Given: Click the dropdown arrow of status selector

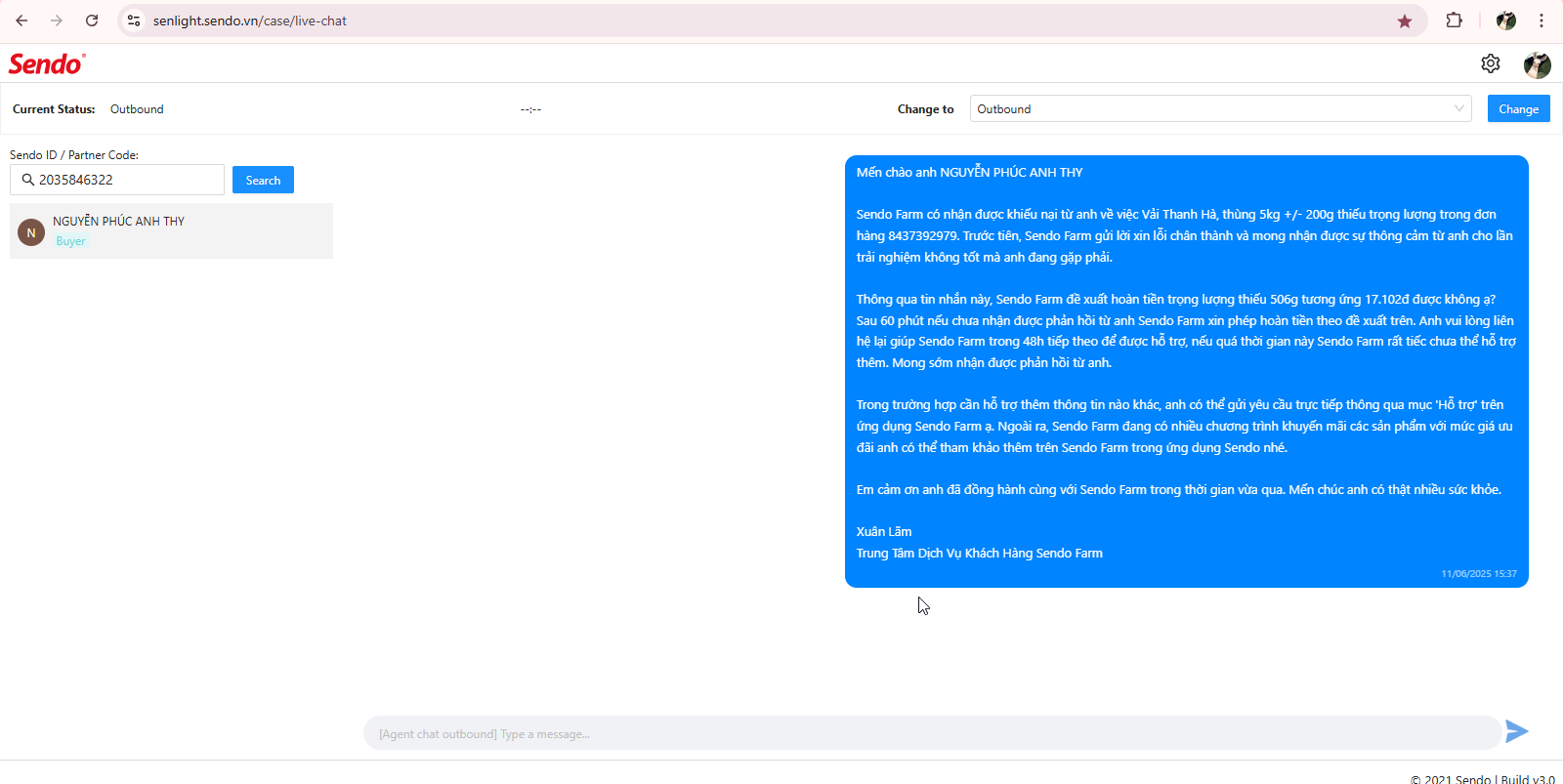Looking at the screenshot, I should (1459, 108).
